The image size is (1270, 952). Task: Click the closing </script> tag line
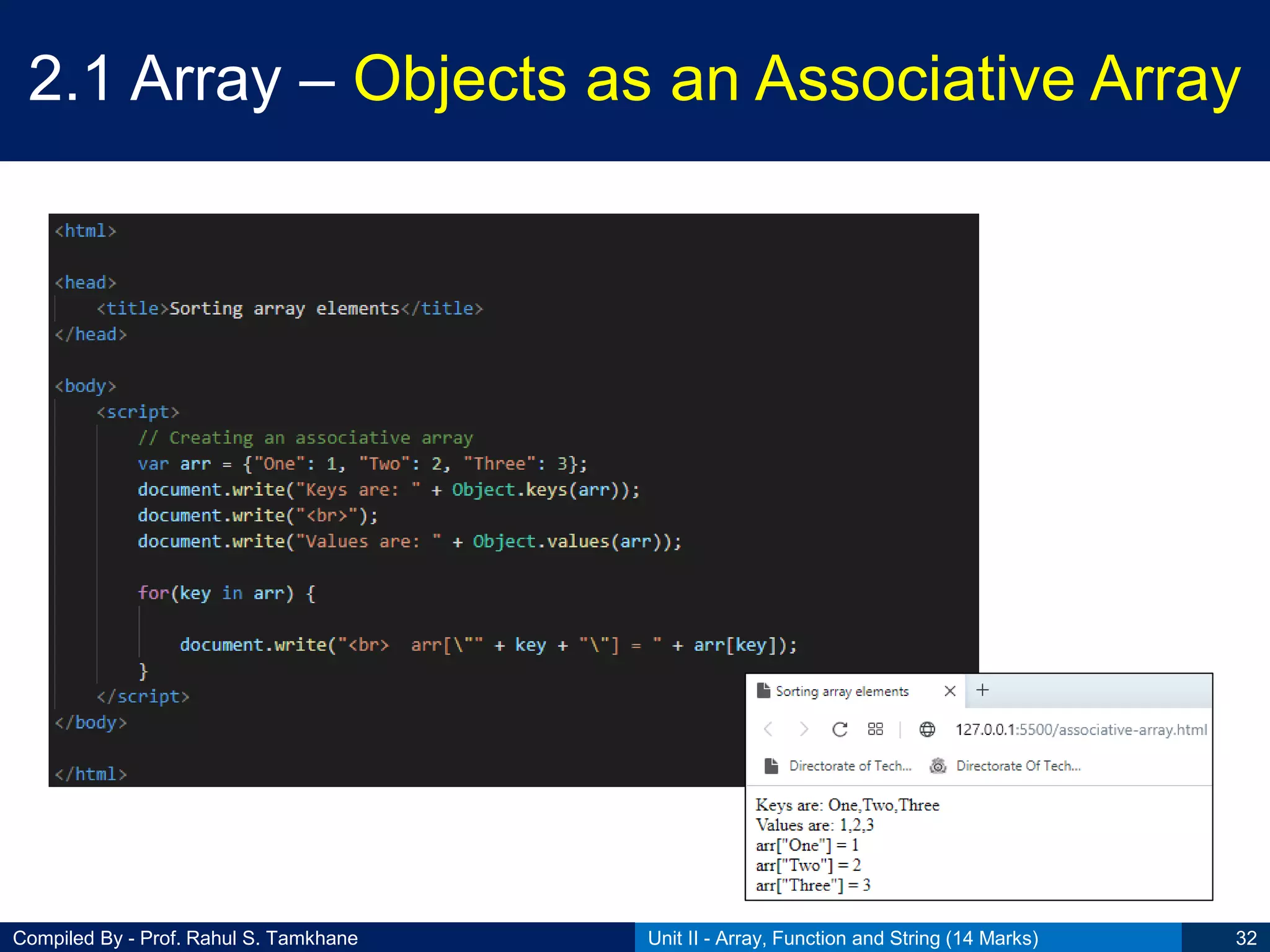point(143,697)
